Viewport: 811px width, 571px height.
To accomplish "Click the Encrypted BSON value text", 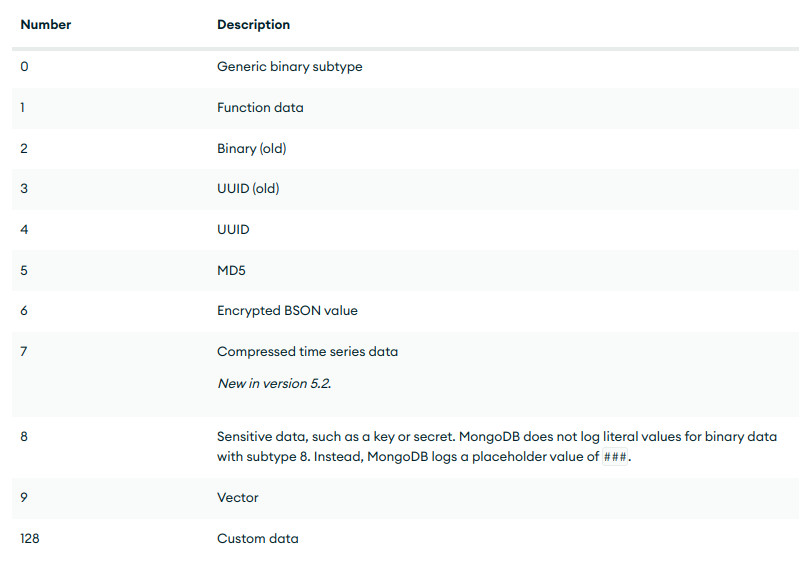I will point(287,311).
